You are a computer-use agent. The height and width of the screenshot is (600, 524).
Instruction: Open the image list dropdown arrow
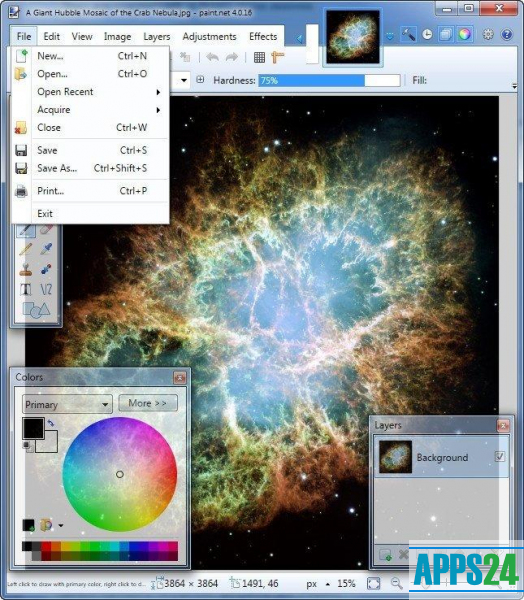[390, 37]
